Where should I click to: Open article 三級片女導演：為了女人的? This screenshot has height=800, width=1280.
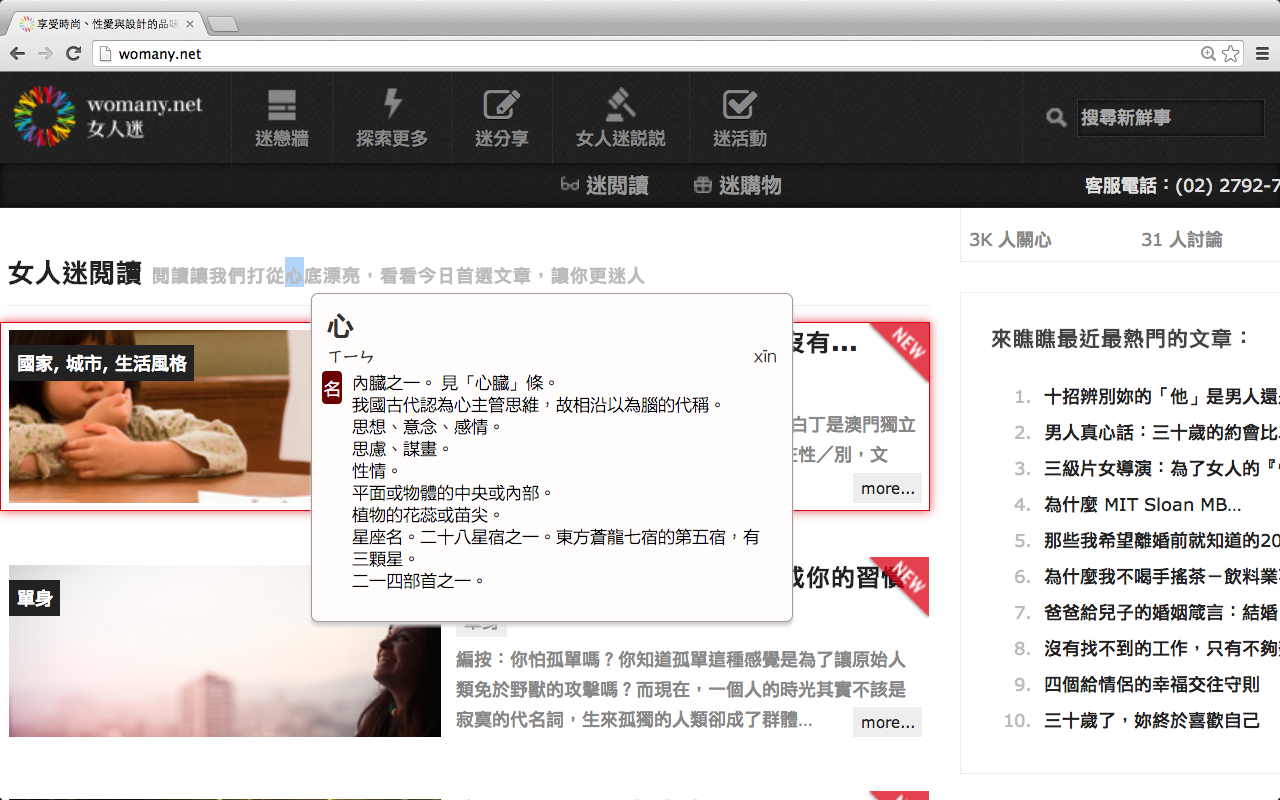click(1161, 469)
